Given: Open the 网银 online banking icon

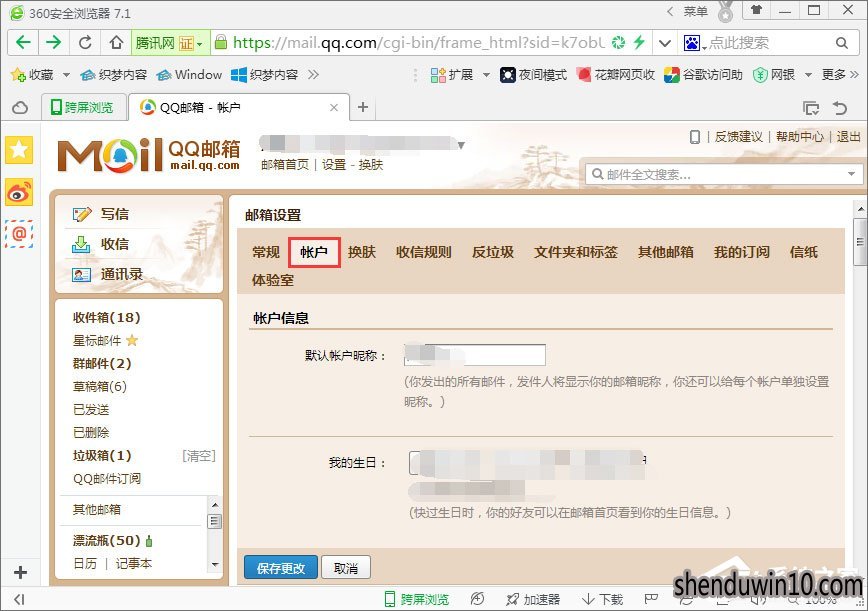Looking at the screenshot, I should (x=760, y=75).
